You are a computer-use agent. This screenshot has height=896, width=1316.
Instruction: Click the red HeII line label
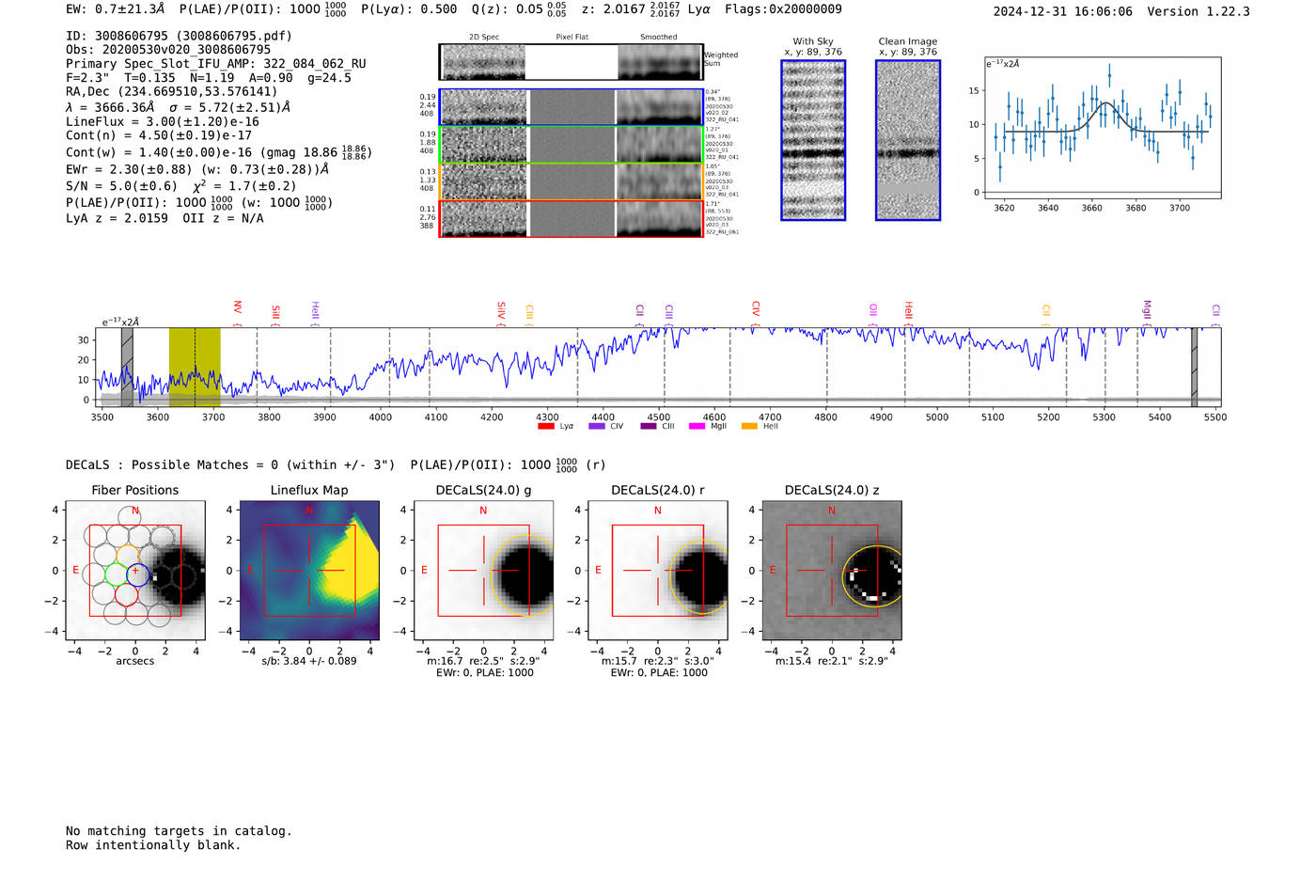(908, 311)
